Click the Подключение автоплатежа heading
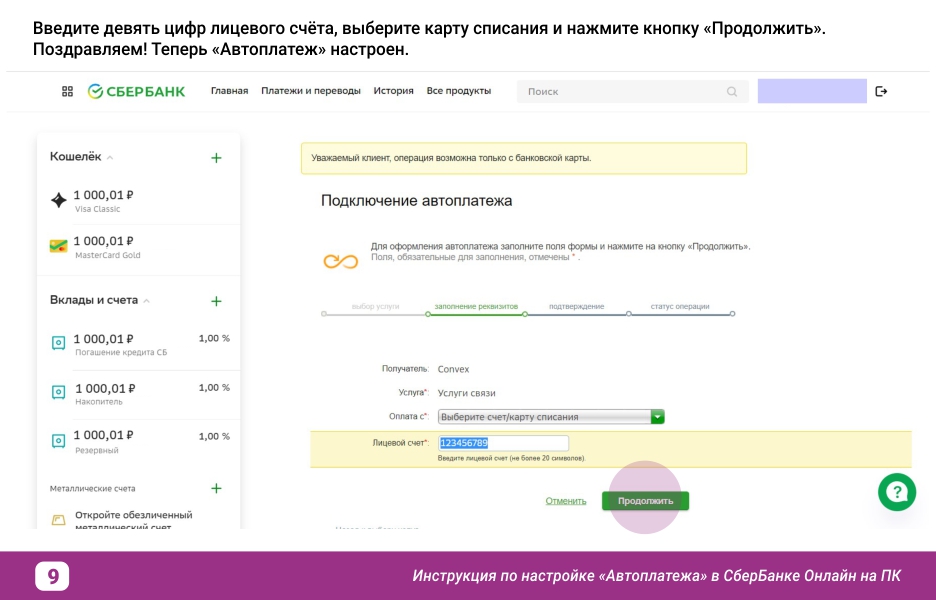Viewport: 936px width, 600px height. (x=416, y=201)
